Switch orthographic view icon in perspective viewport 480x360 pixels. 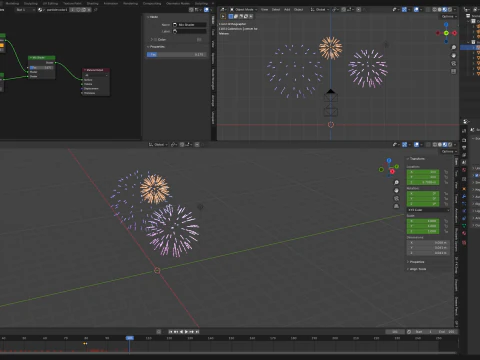(396, 206)
